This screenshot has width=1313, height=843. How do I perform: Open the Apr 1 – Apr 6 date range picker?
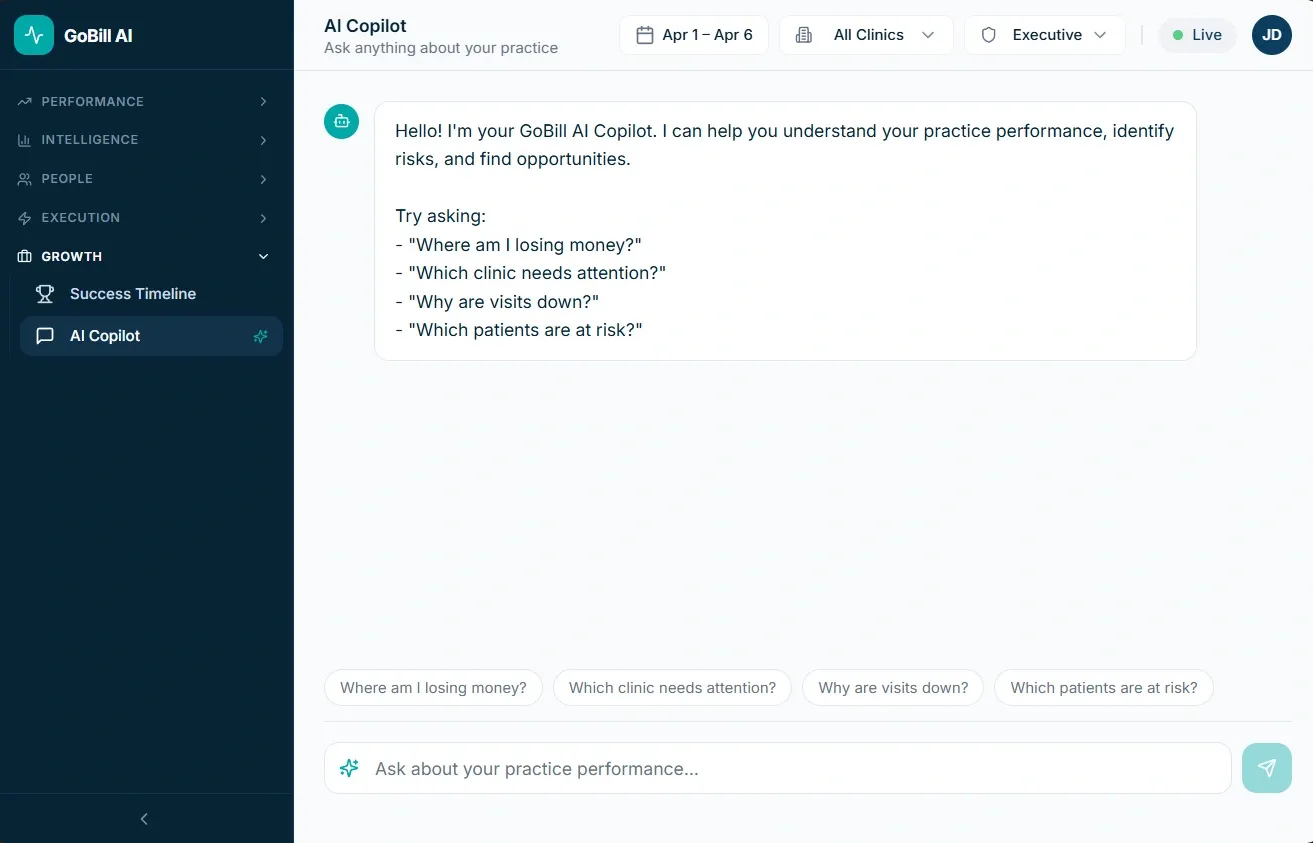694,35
